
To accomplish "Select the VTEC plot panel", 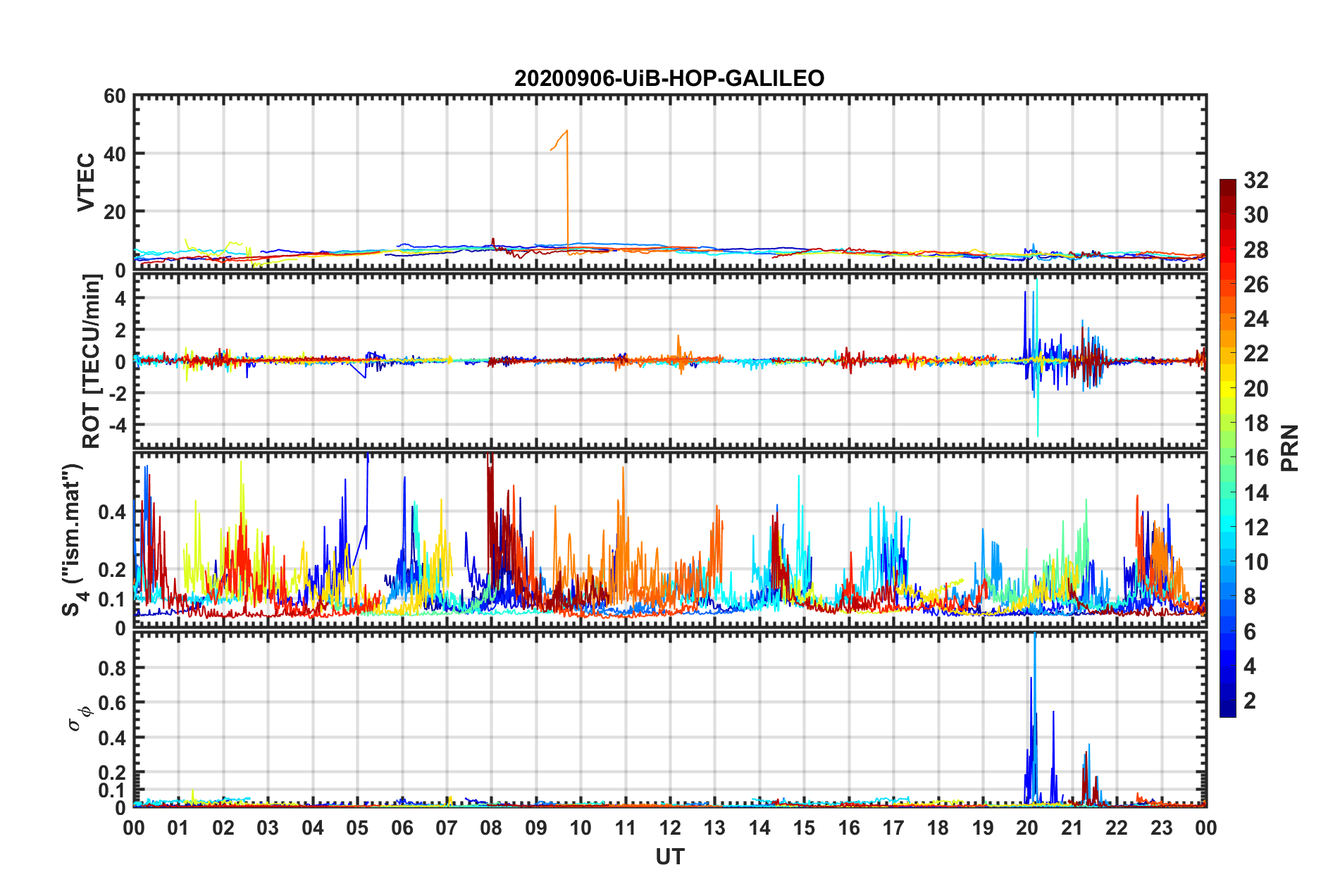I will pyautogui.click(x=670, y=182).
